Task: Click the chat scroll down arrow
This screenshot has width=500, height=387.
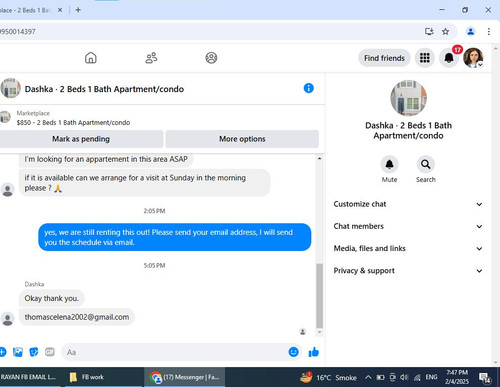Action: point(319,332)
